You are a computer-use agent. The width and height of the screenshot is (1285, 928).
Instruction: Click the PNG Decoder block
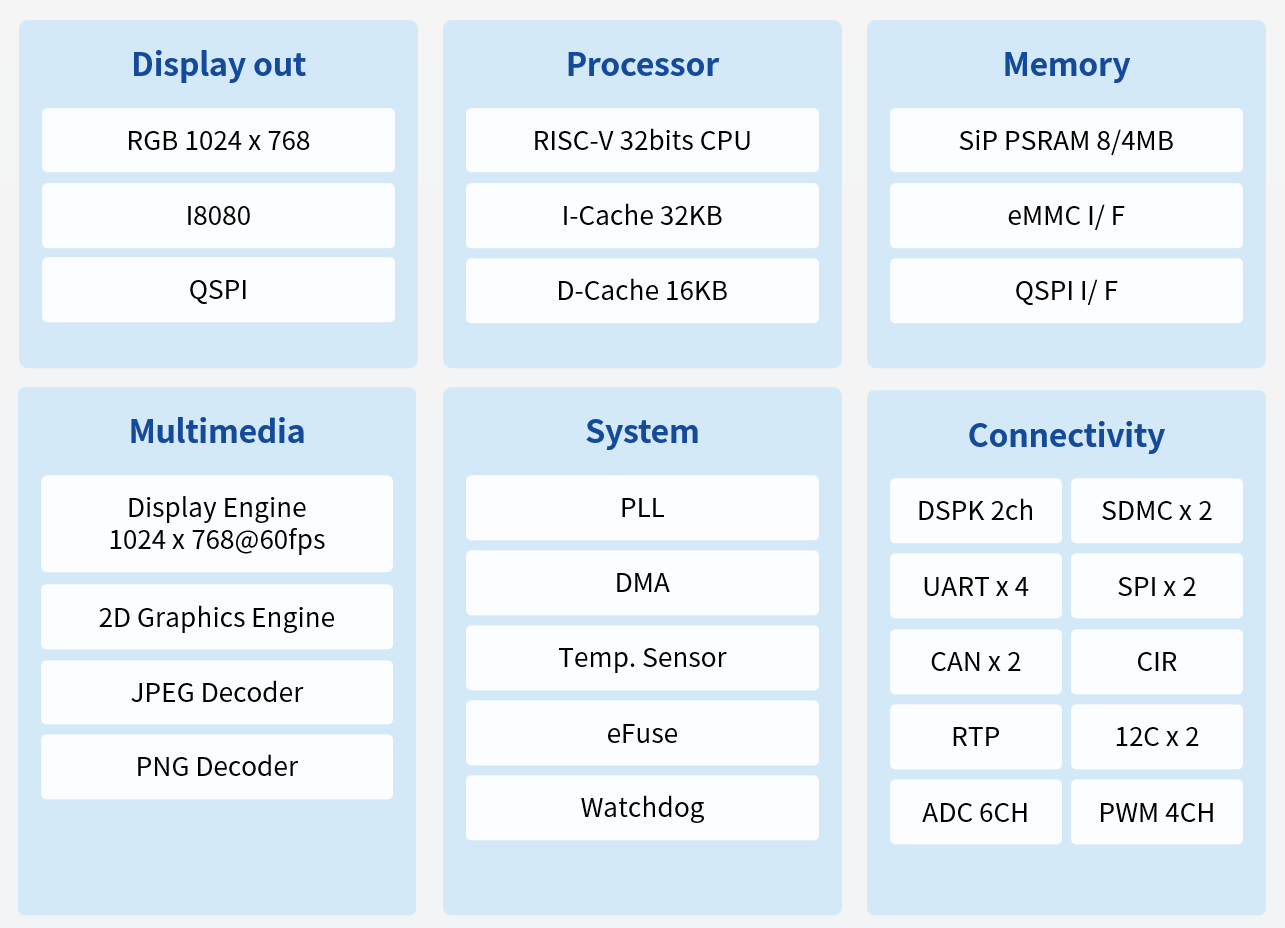point(217,767)
